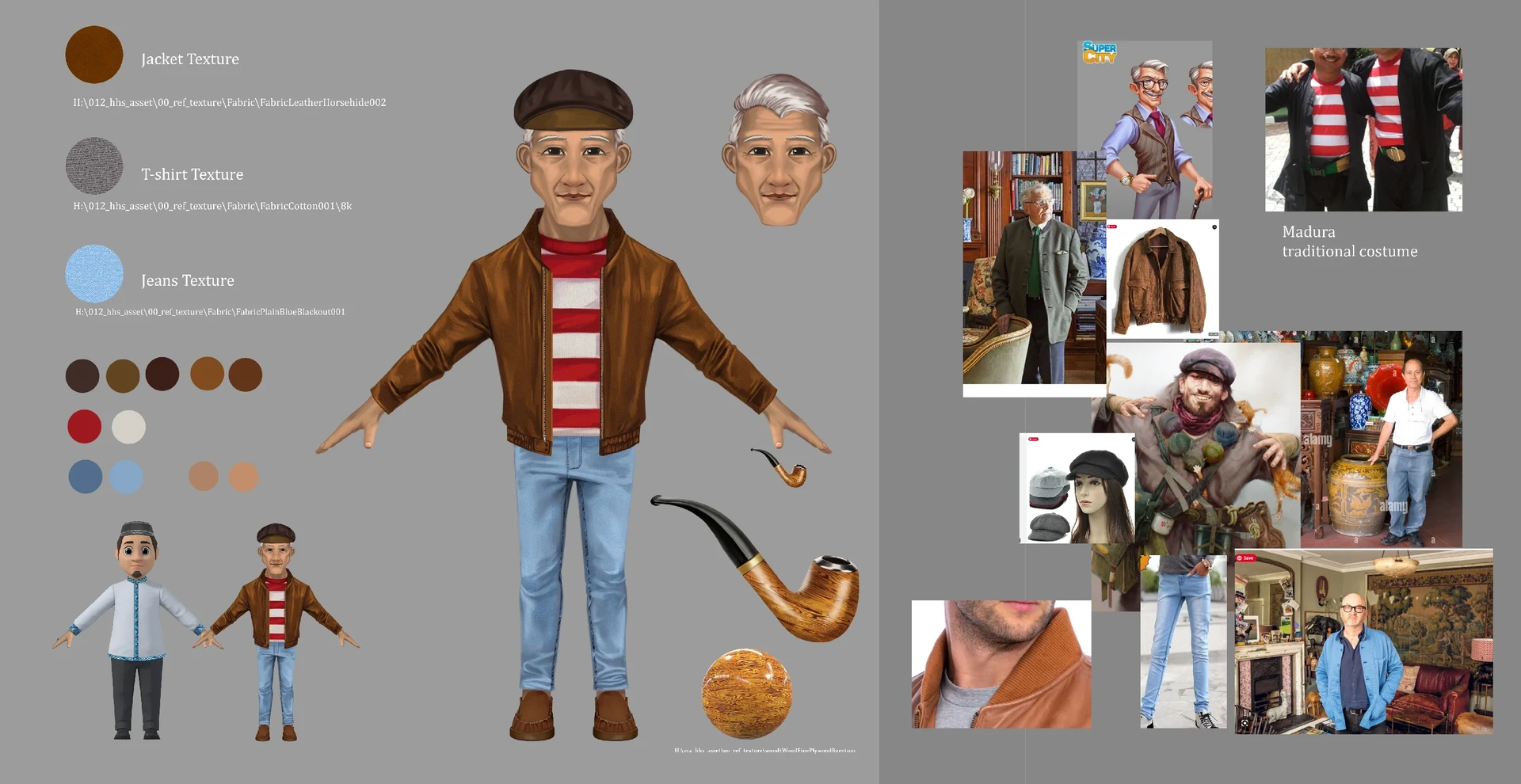Open the FabricLeatherHorsehide002 texture path

(x=230, y=102)
